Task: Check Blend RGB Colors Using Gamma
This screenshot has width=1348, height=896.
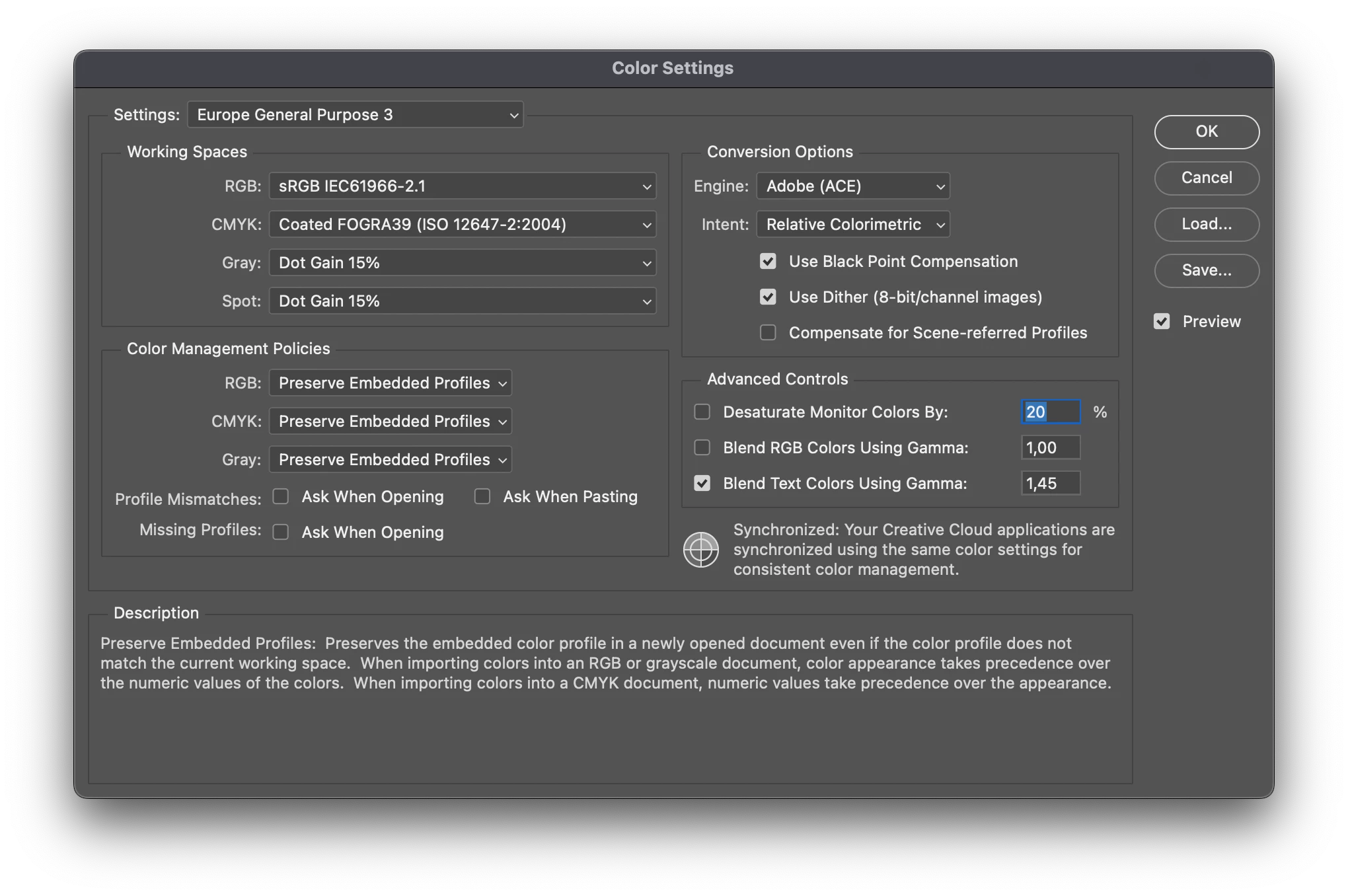Action: [702, 448]
